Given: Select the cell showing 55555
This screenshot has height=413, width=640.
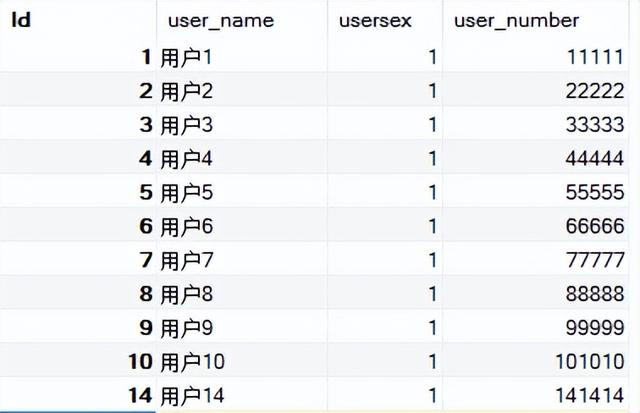Looking at the screenshot, I should point(536,192).
